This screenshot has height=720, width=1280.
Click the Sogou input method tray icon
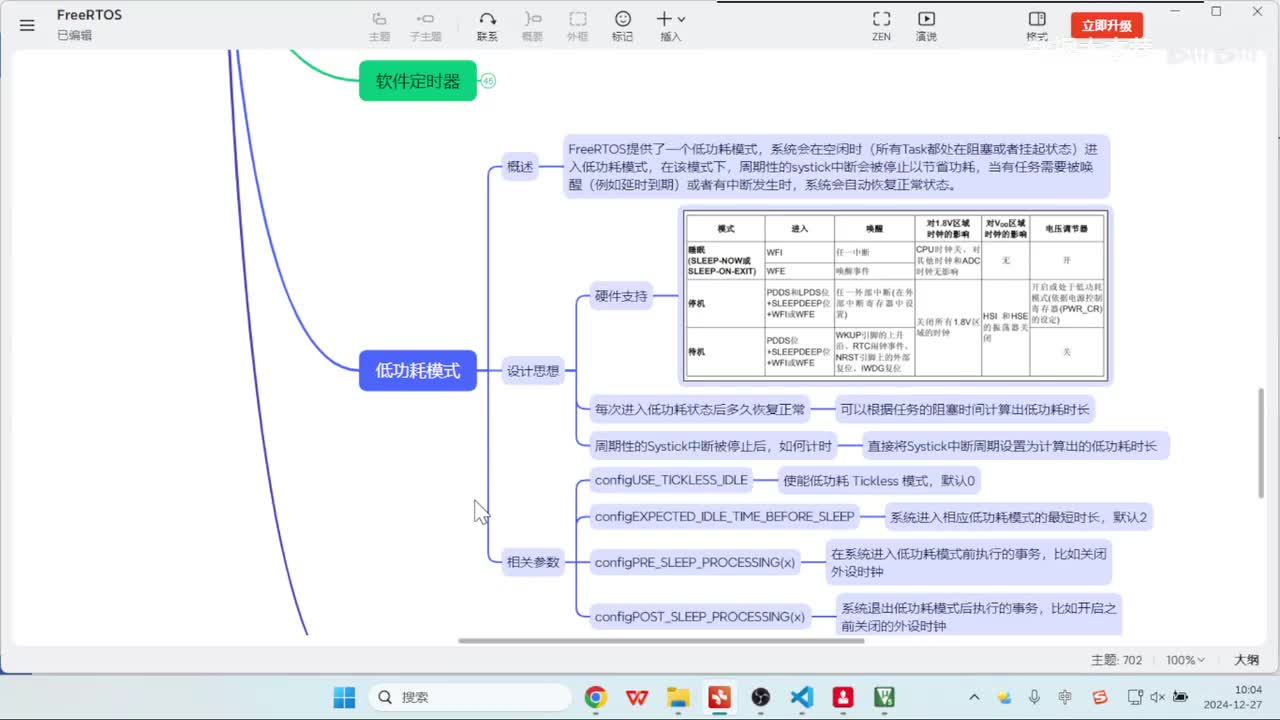[x=1100, y=697]
